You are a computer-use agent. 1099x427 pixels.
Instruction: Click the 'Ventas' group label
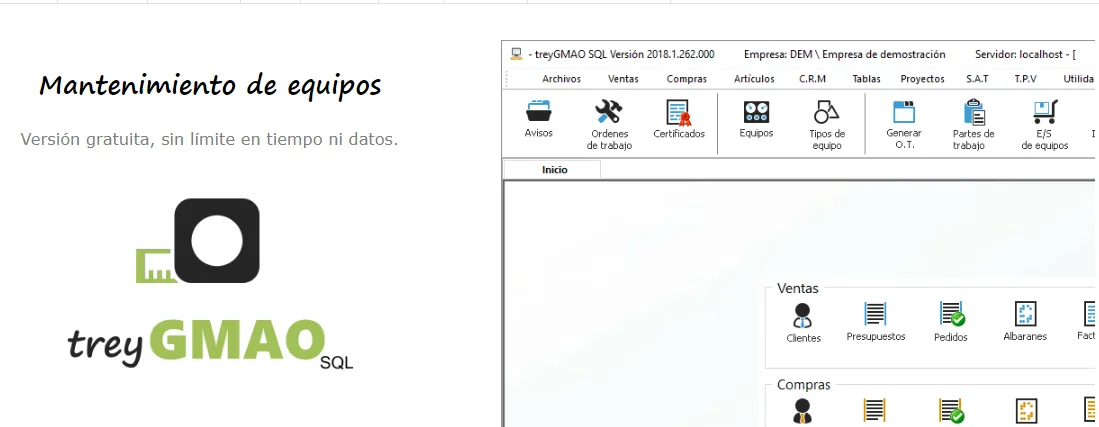click(798, 288)
